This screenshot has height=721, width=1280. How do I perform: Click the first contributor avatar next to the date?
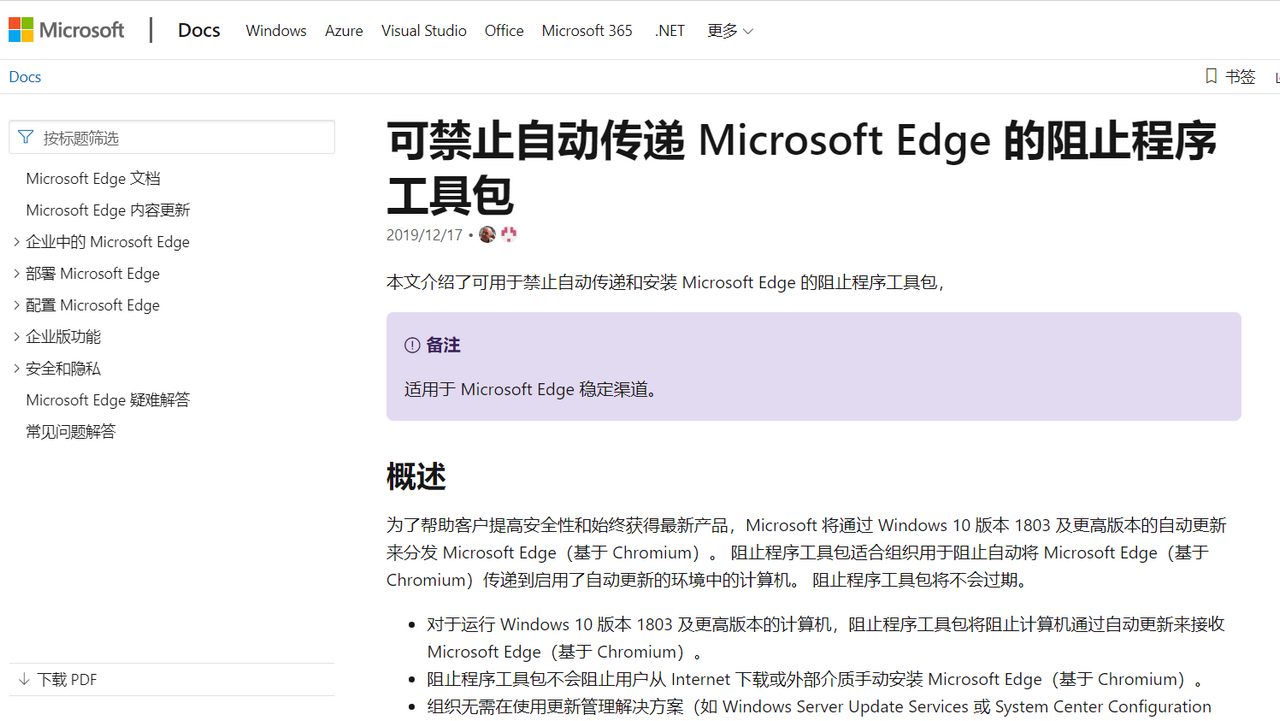[x=487, y=234]
